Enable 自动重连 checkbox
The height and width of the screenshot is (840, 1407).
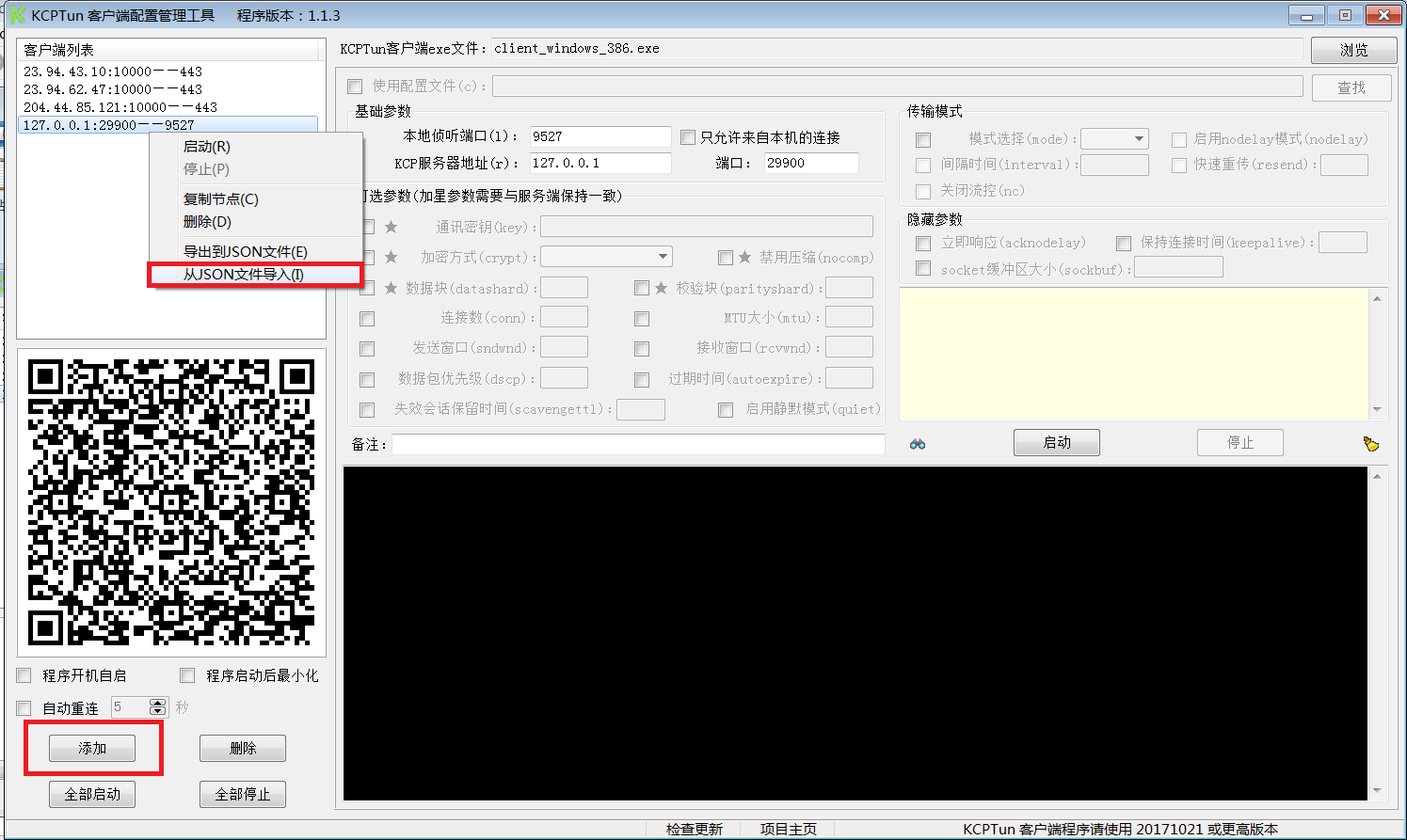click(24, 708)
